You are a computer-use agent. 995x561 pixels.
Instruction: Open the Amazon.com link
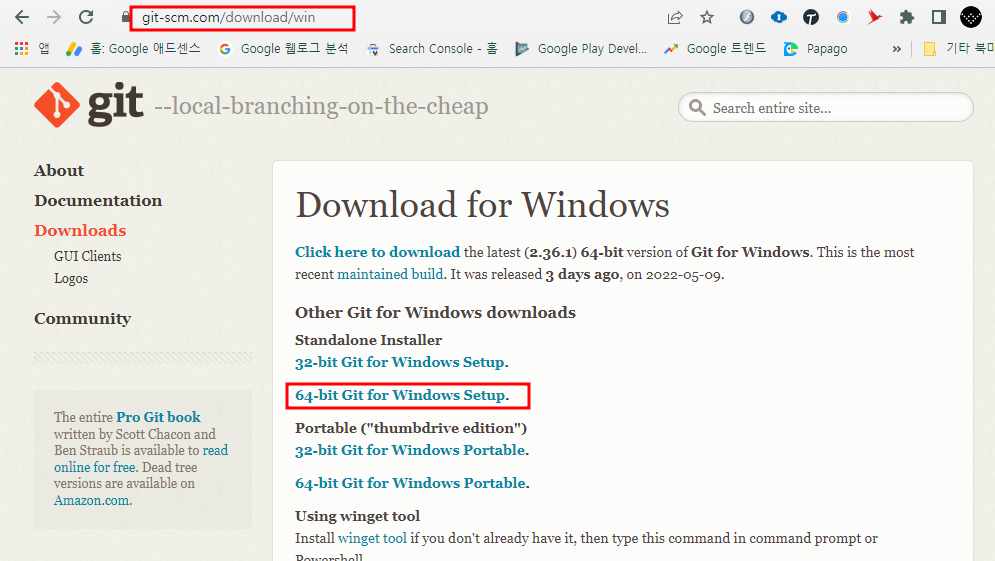[92, 500]
